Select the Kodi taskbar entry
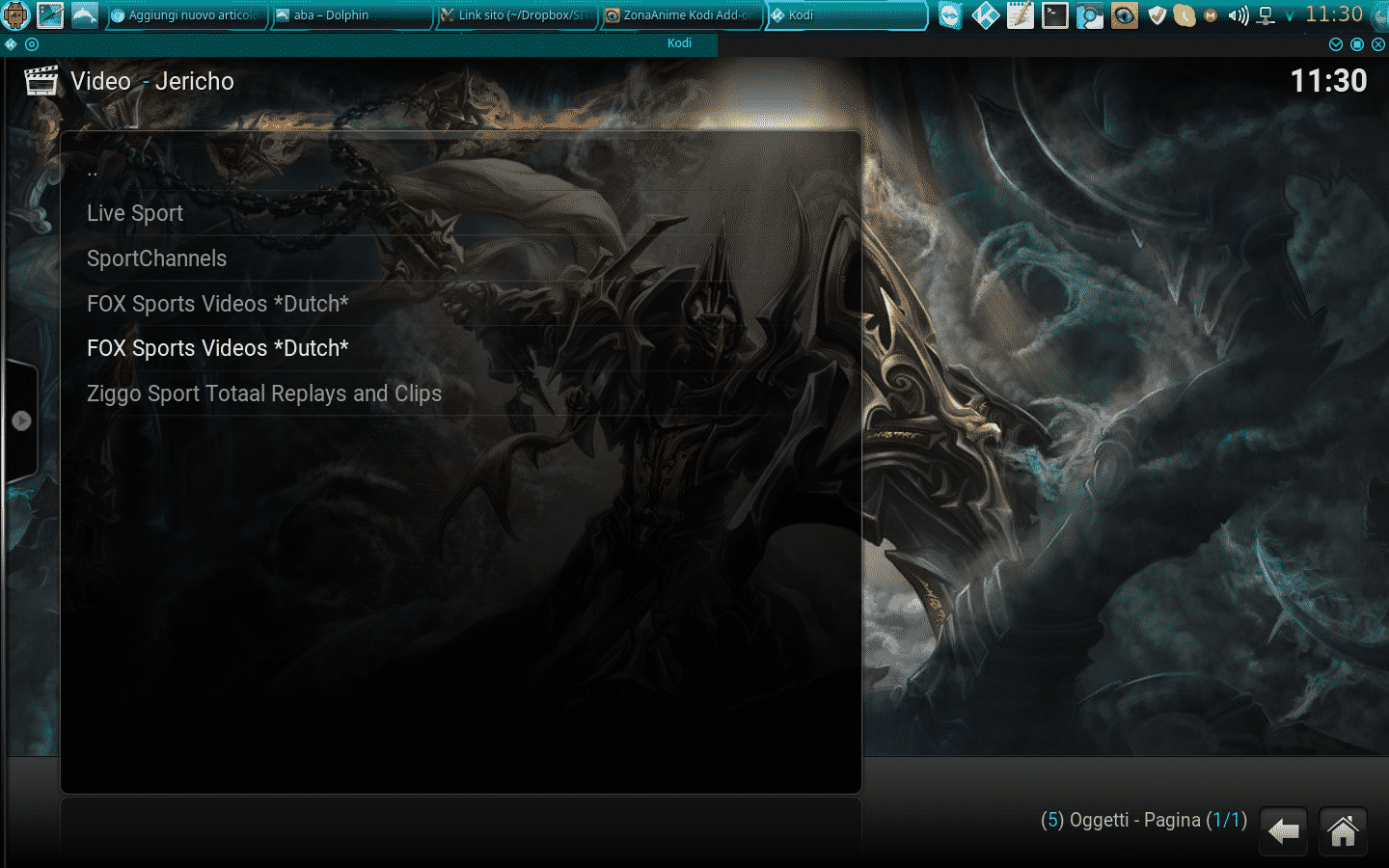This screenshot has width=1389, height=868. (846, 15)
